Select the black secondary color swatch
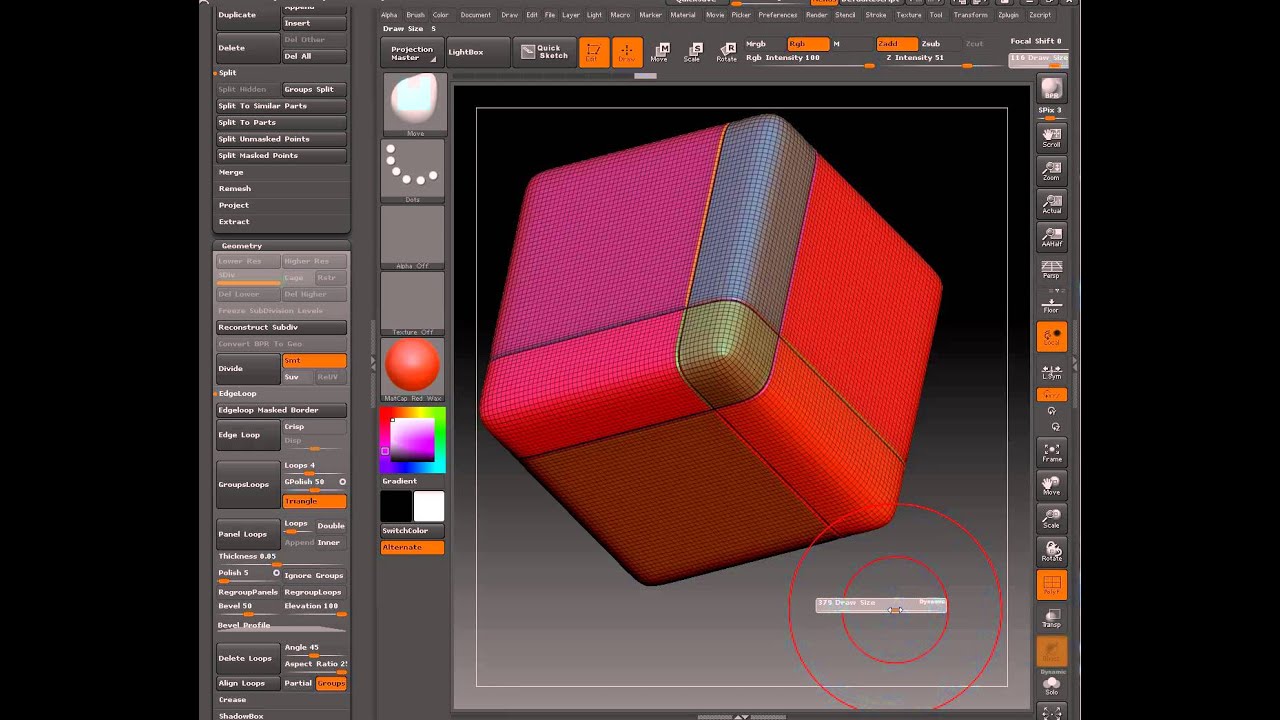The height and width of the screenshot is (720, 1280). pos(396,507)
